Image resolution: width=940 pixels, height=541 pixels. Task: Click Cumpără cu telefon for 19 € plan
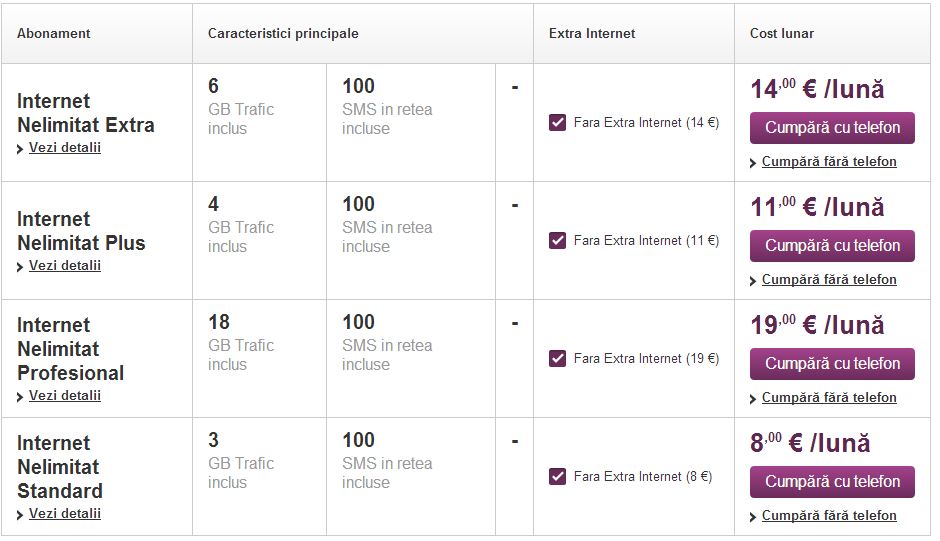[832, 364]
